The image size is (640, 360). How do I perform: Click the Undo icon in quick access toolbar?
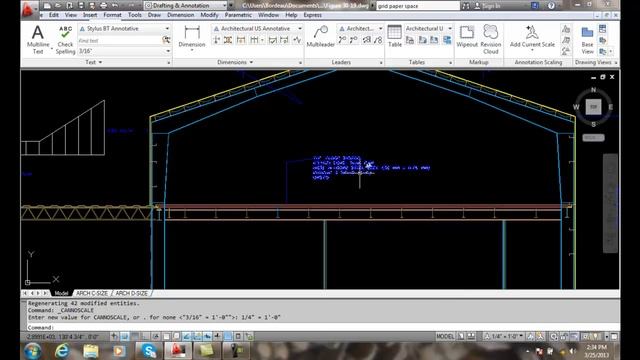tap(115, 6)
